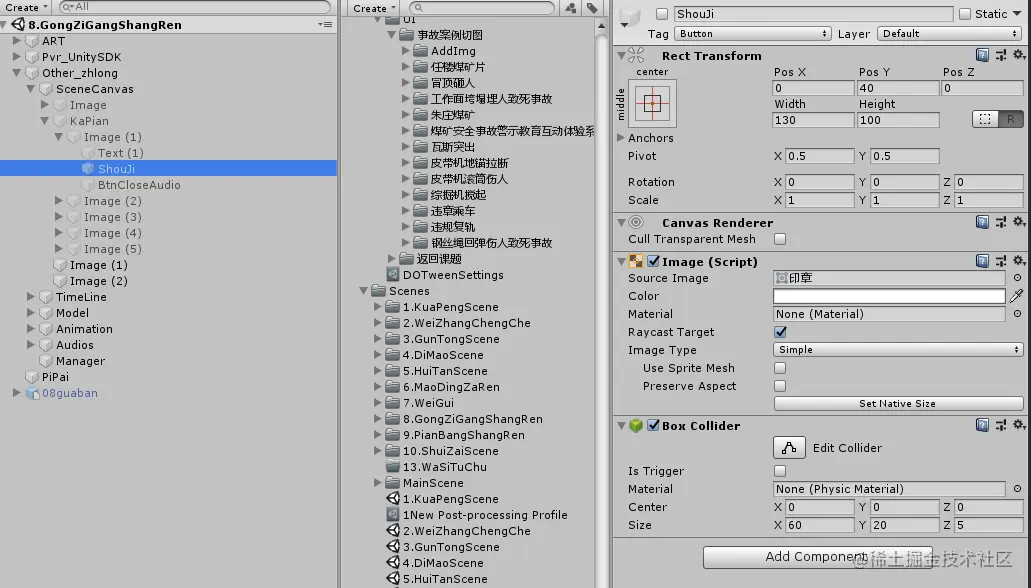Disable the Box Collider component checkbox
This screenshot has width=1031, height=588.
coord(654,426)
